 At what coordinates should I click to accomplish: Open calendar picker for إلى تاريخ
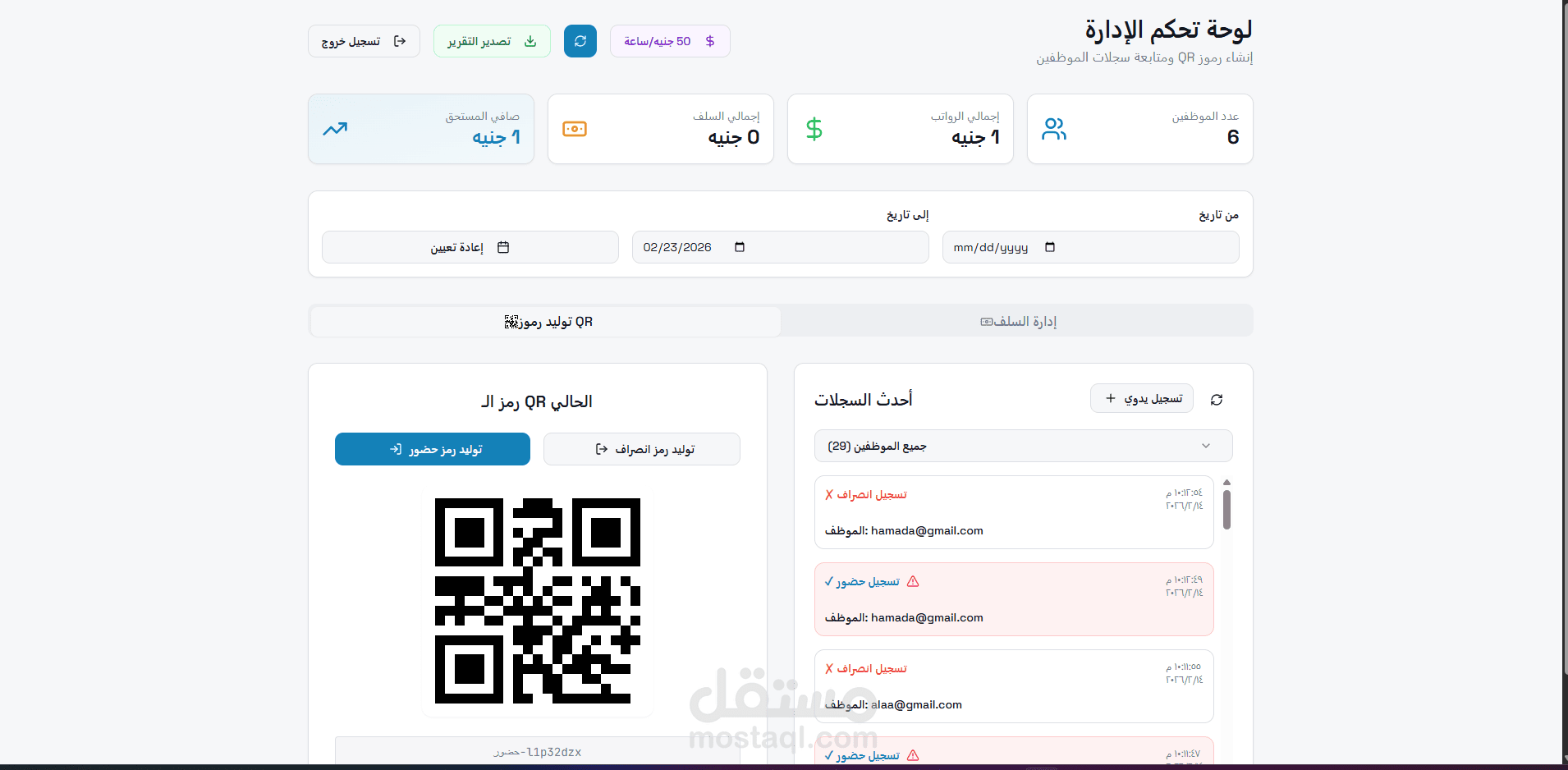point(740,247)
